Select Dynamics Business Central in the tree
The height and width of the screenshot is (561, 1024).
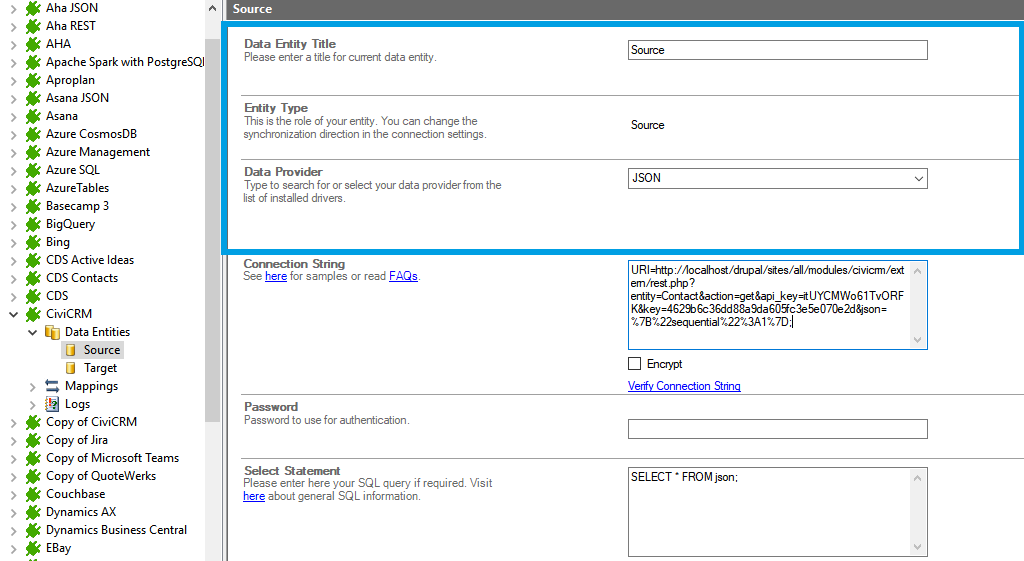(x=116, y=530)
